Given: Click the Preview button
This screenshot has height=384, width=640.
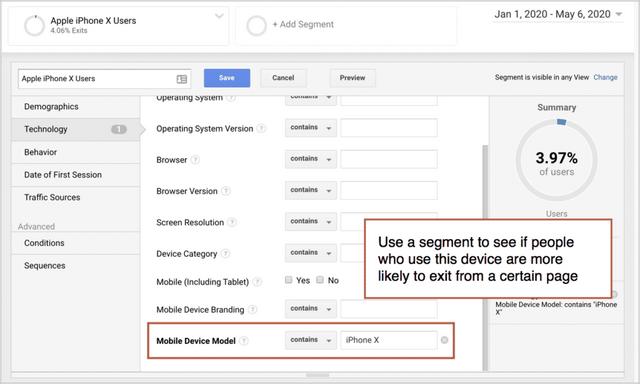Looking at the screenshot, I should pyautogui.click(x=353, y=78).
